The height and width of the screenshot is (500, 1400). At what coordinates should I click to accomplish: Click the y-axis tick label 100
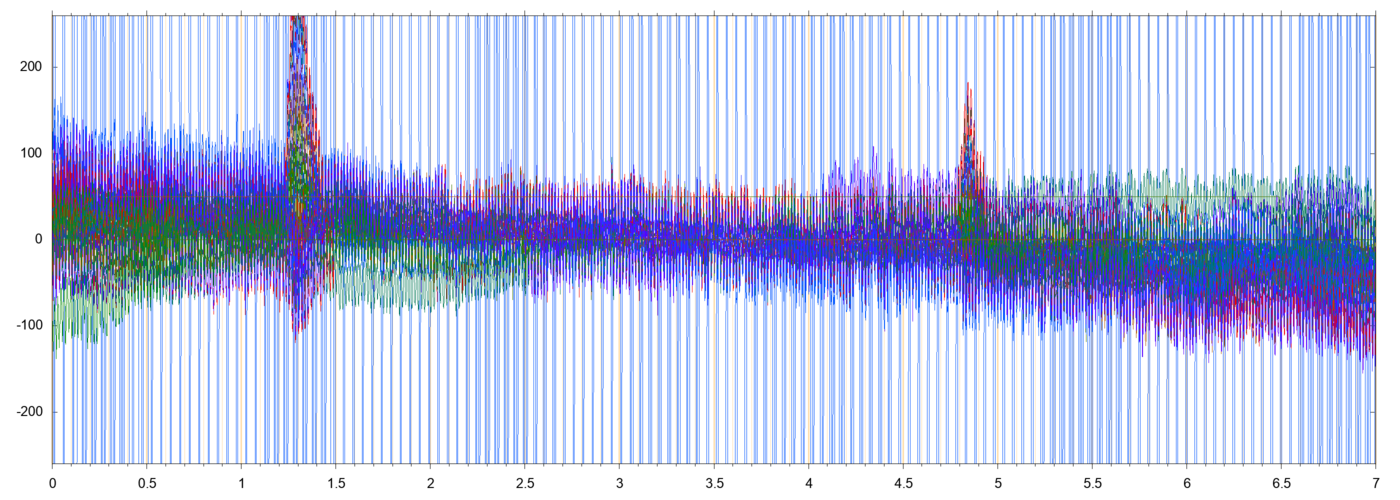pyautogui.click(x=31, y=153)
